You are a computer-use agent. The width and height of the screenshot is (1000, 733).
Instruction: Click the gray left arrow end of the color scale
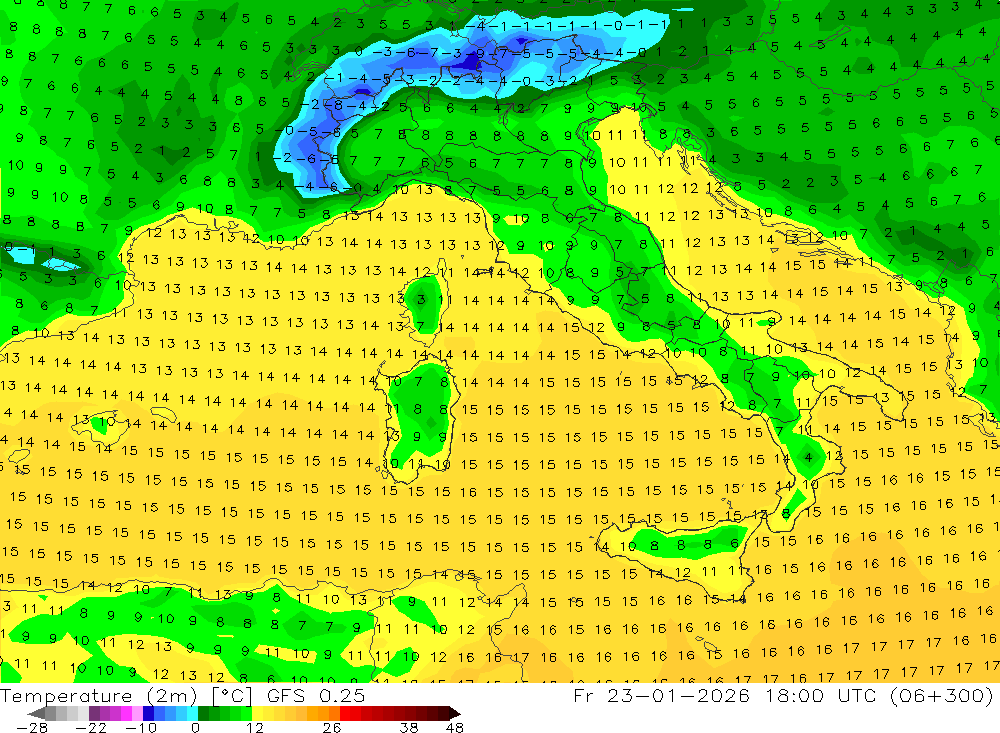pos(36,713)
